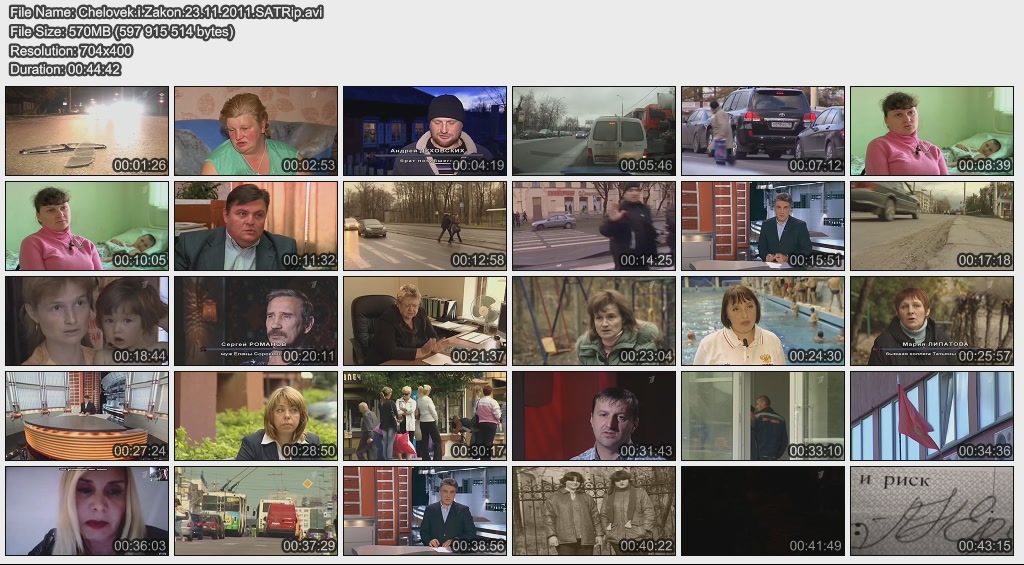The height and width of the screenshot is (565, 1024).
Task: Click the 00:15:51 news studio presenter frame
Action: pyautogui.click(x=763, y=226)
